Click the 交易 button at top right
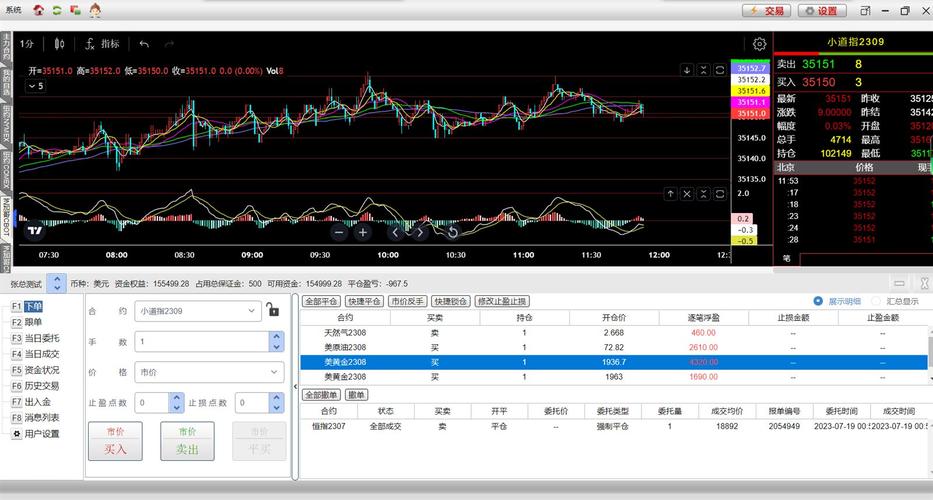 pyautogui.click(x=766, y=11)
